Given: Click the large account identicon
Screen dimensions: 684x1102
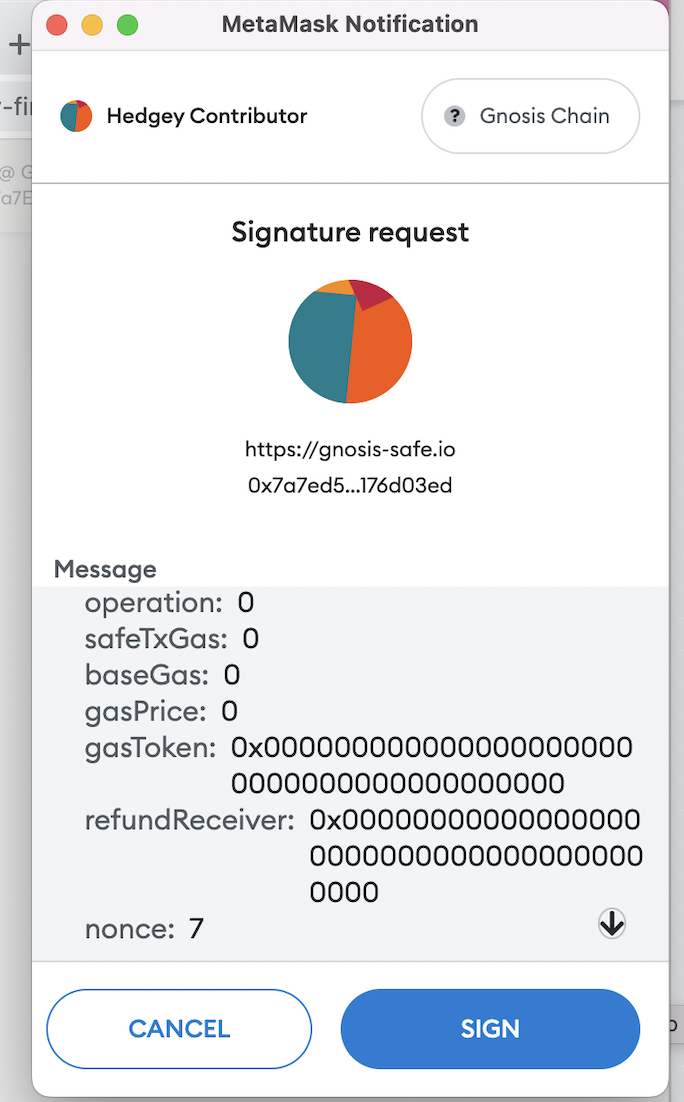Looking at the screenshot, I should (350, 341).
